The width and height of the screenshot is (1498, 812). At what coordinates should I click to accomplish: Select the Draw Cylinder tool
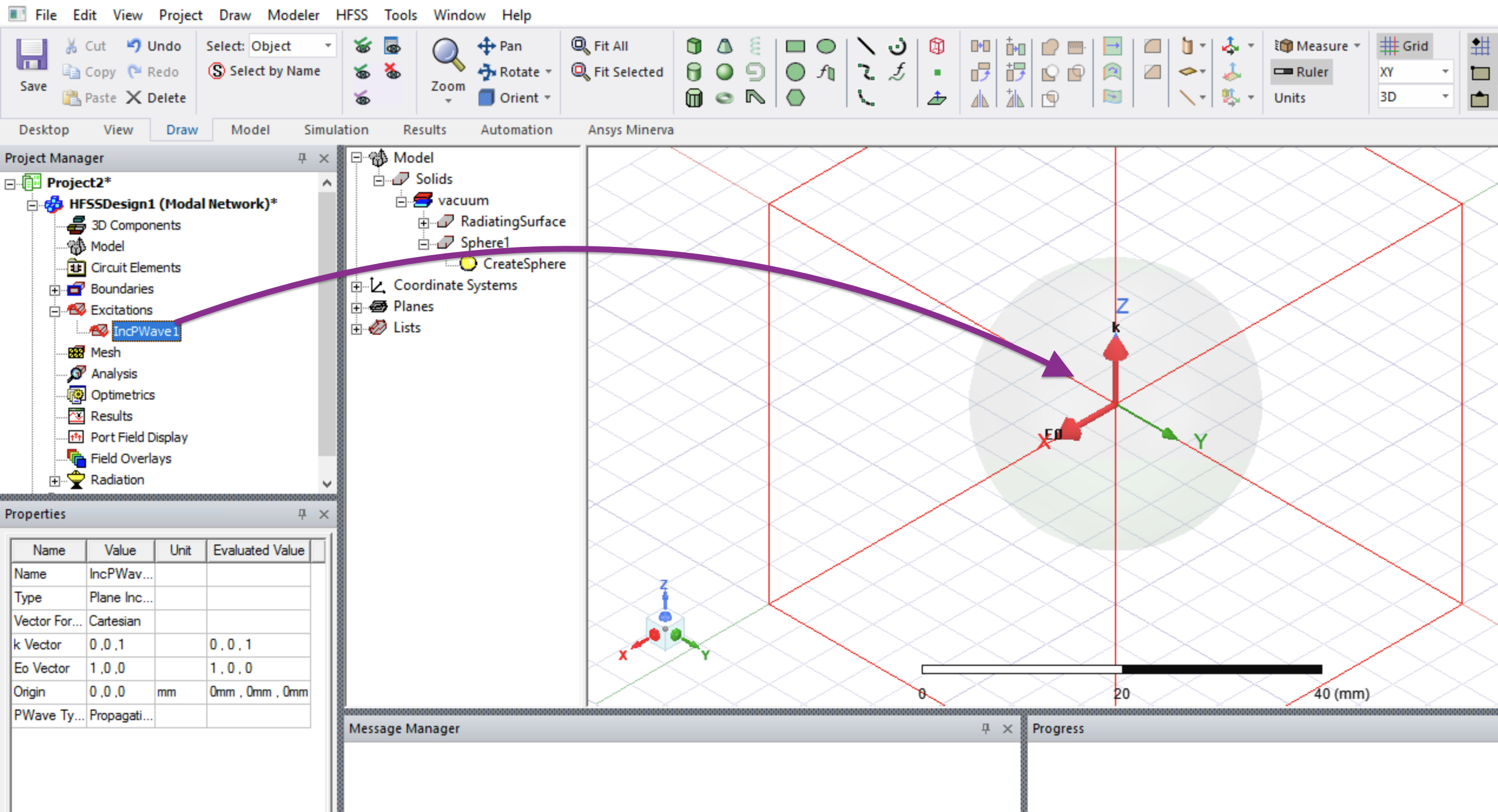pyautogui.click(x=694, y=72)
